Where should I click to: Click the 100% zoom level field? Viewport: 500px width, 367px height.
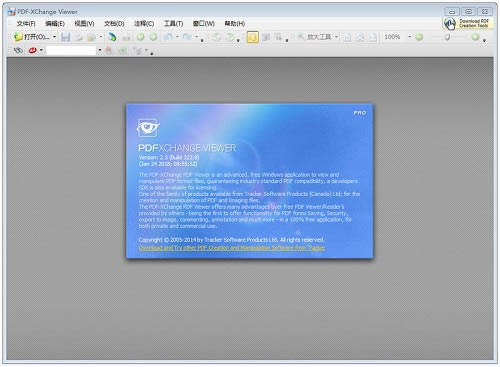click(393, 37)
